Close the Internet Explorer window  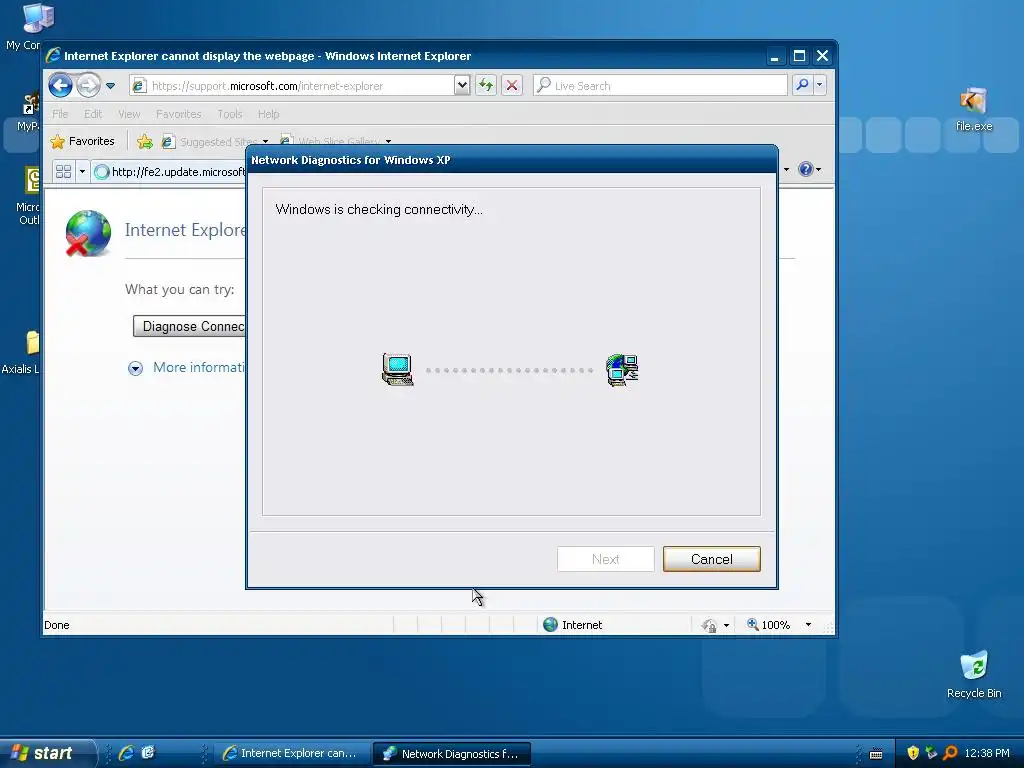pyautogui.click(x=822, y=56)
